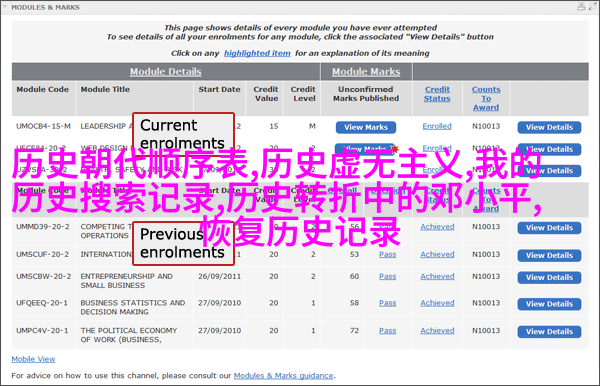
Task: Click overall mark 53 for UMSCUF-20-2
Action: point(354,254)
